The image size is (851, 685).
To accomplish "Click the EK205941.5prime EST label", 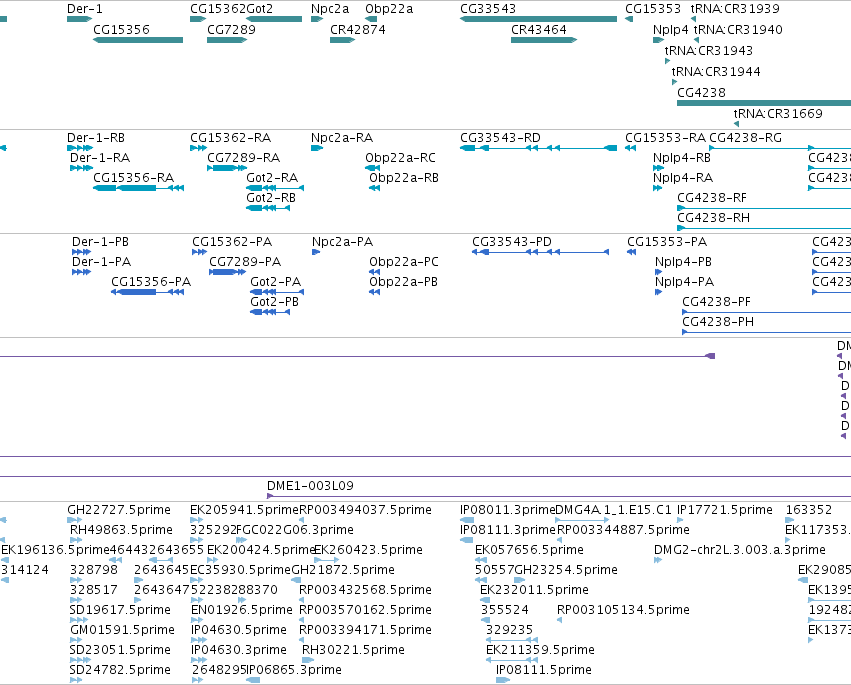I will click(x=244, y=510).
